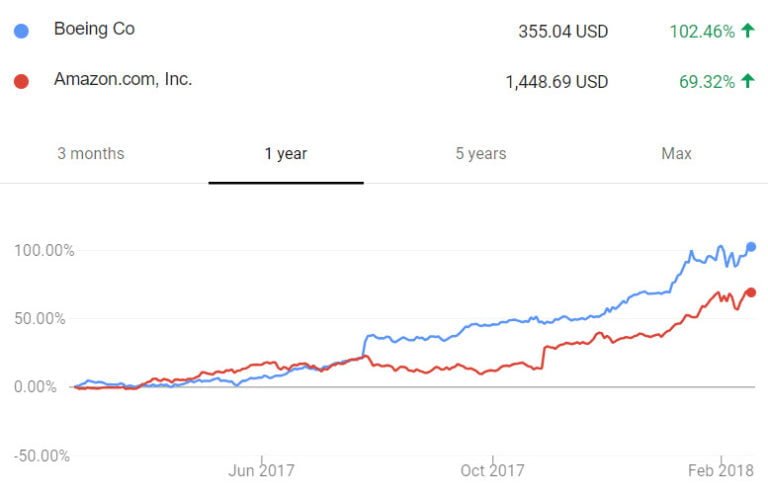Switch to the 3 months tab

tap(91, 154)
